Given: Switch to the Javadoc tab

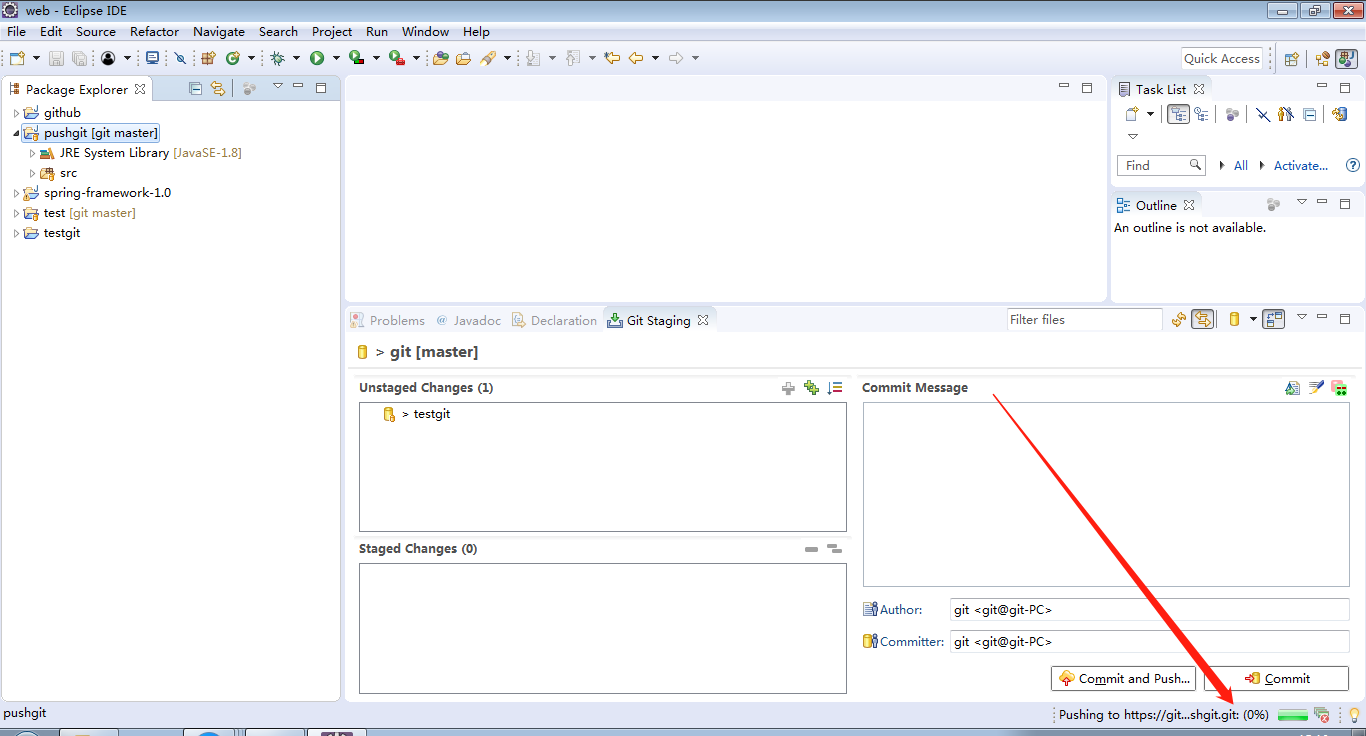Looking at the screenshot, I should (x=469, y=320).
